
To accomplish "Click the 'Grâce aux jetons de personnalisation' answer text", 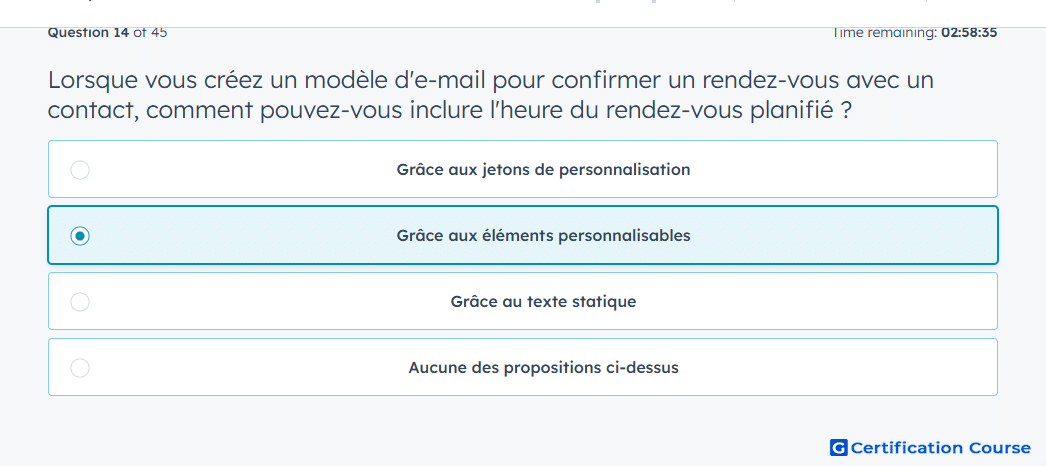I will (x=543, y=170).
